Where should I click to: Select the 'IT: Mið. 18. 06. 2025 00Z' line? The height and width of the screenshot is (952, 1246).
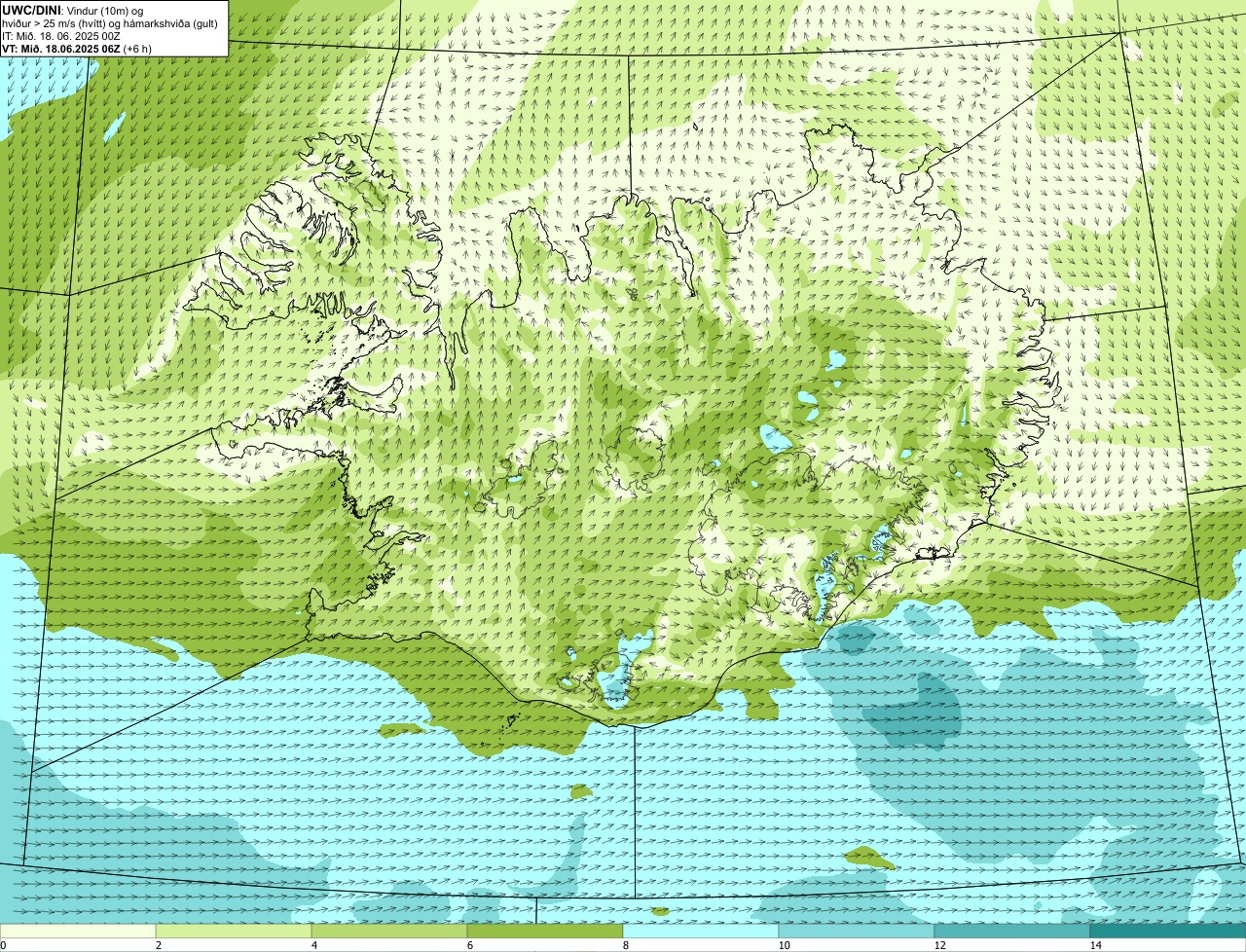tap(61, 36)
